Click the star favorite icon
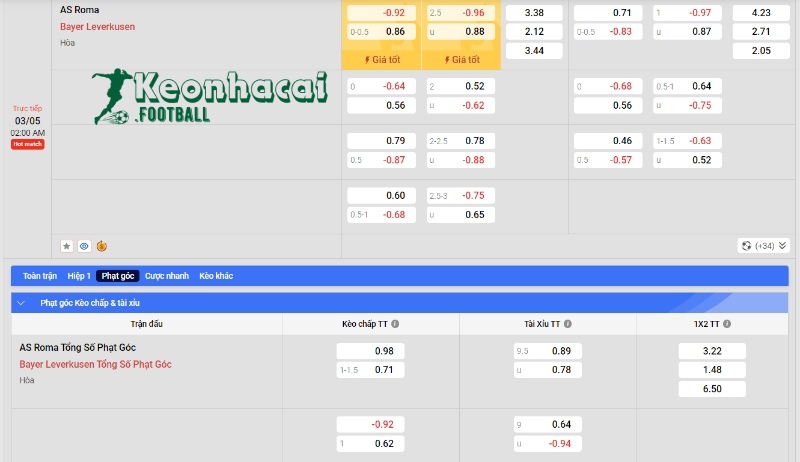This screenshot has height=462, width=800. coord(67,245)
